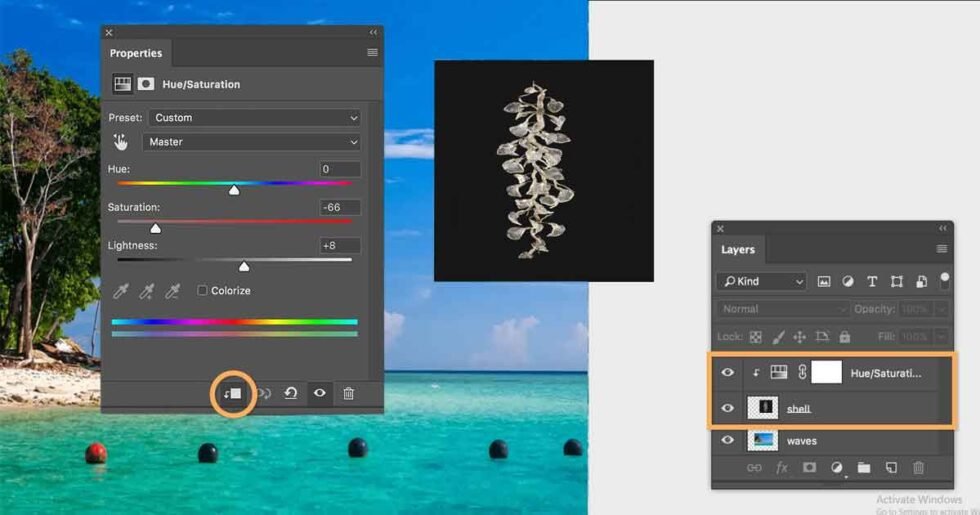Click the Saturation value field showing -66
Screen dimensions: 980x515
[x=340, y=208]
